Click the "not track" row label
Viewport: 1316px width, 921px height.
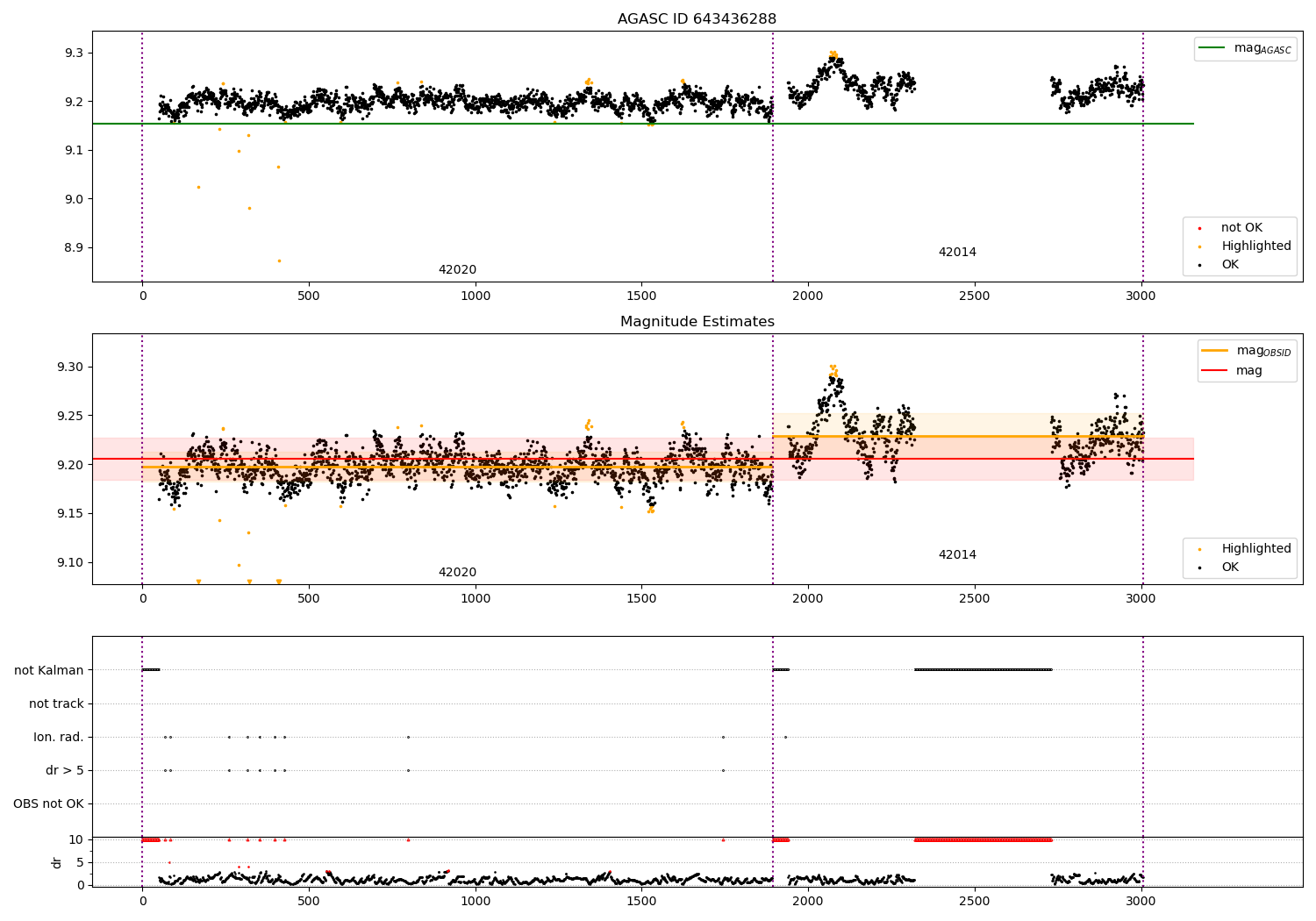coord(56,704)
